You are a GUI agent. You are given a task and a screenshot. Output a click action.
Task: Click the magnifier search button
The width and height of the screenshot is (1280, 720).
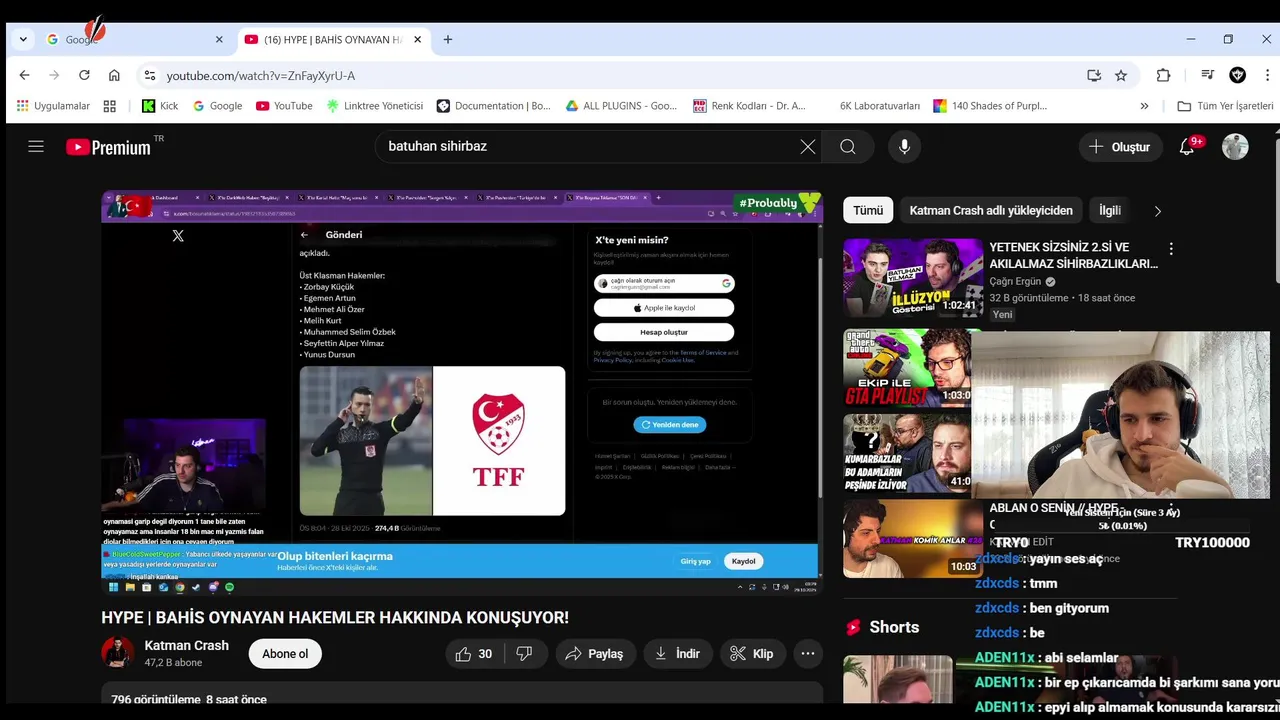click(848, 147)
